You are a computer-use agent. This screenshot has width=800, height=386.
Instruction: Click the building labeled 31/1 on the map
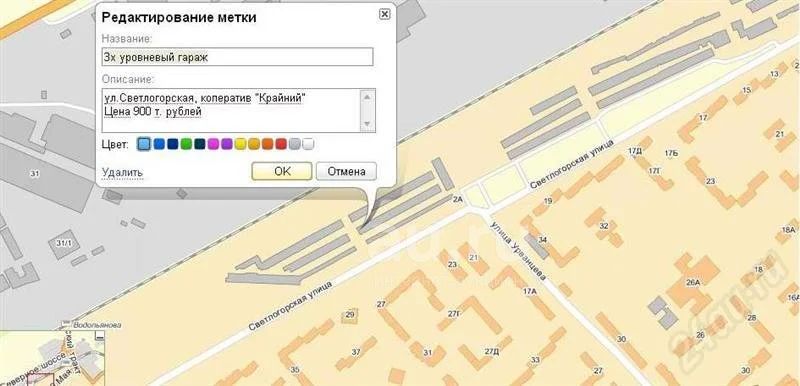click(x=64, y=244)
